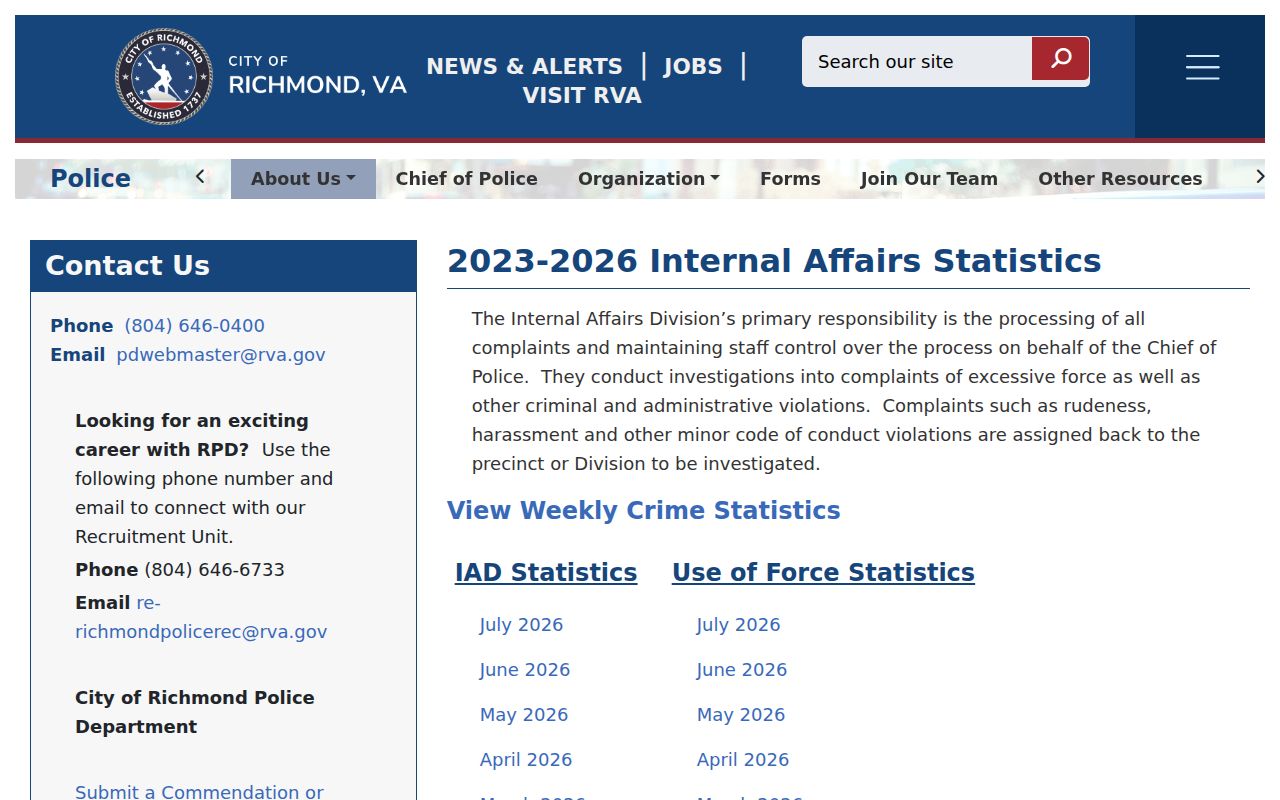1280x800 pixels.
Task: Click the IAD Statistics heading link
Action: (x=546, y=572)
